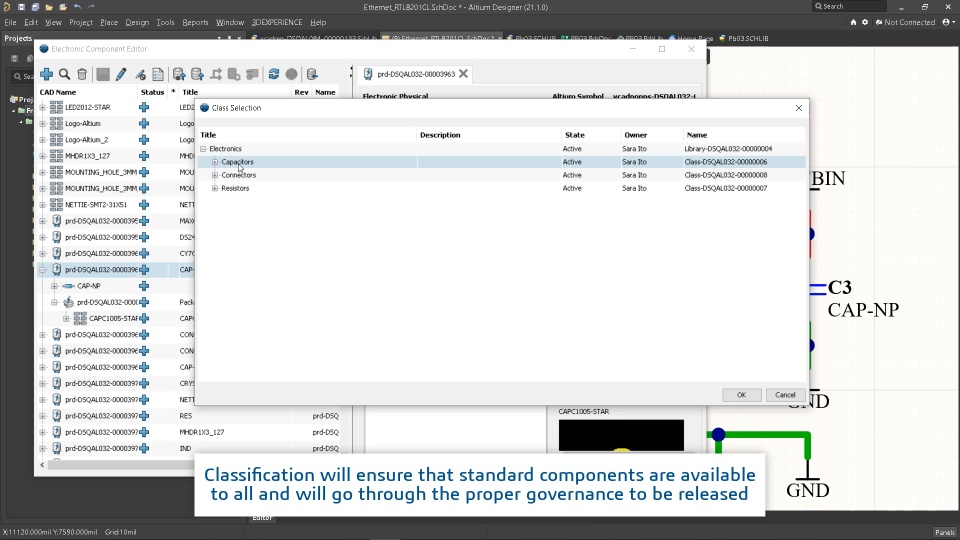Select the Resistors row
The image size is (960, 540).
coord(501,189)
